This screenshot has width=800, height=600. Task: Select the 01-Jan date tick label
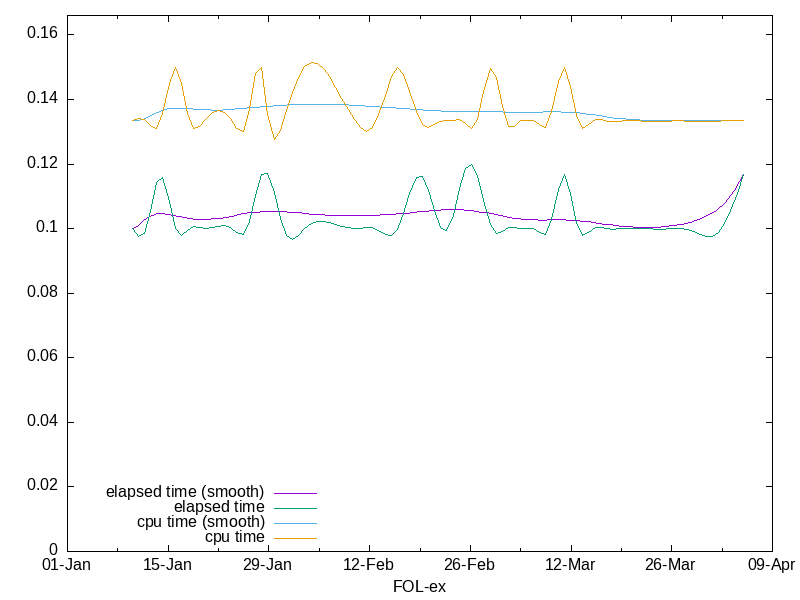pyautogui.click(x=67, y=565)
